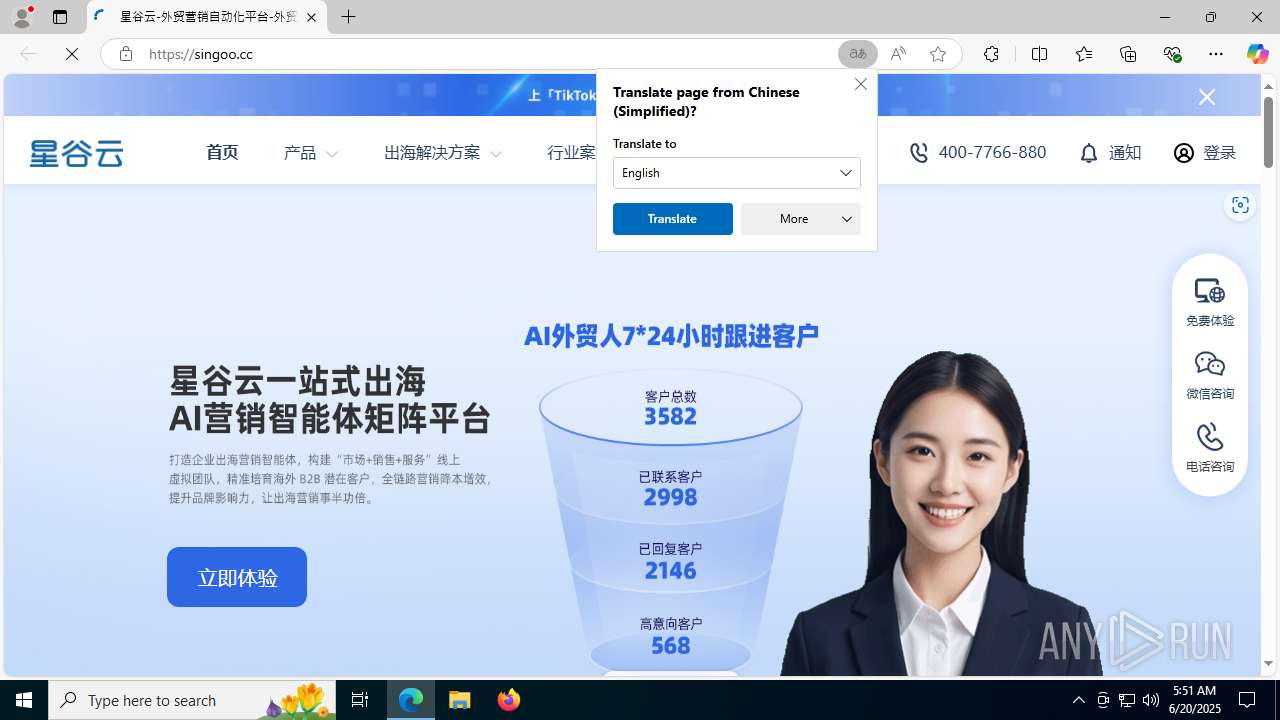The image size is (1280, 720).
Task: Open the action center notifications icon
Action: pyautogui.click(x=1248, y=700)
